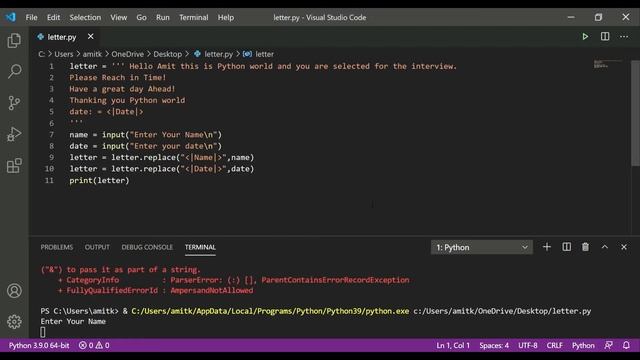The width and height of the screenshot is (640, 360).
Task: Split the editor to the right
Action: 605,37
